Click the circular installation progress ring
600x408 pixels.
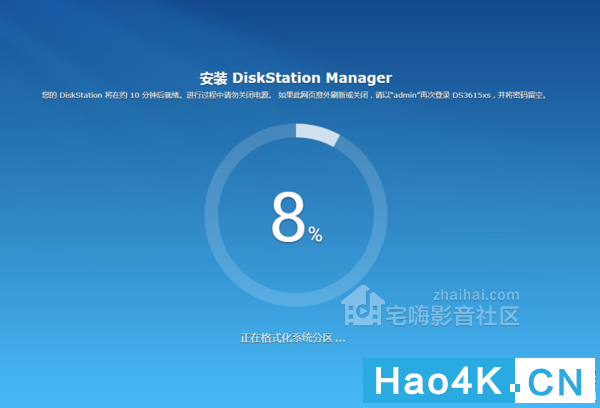click(x=296, y=215)
